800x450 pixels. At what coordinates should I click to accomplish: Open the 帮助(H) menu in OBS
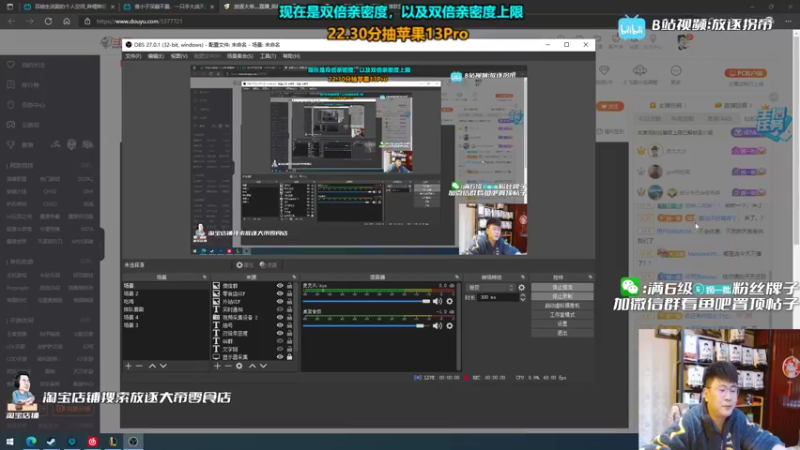291,56
